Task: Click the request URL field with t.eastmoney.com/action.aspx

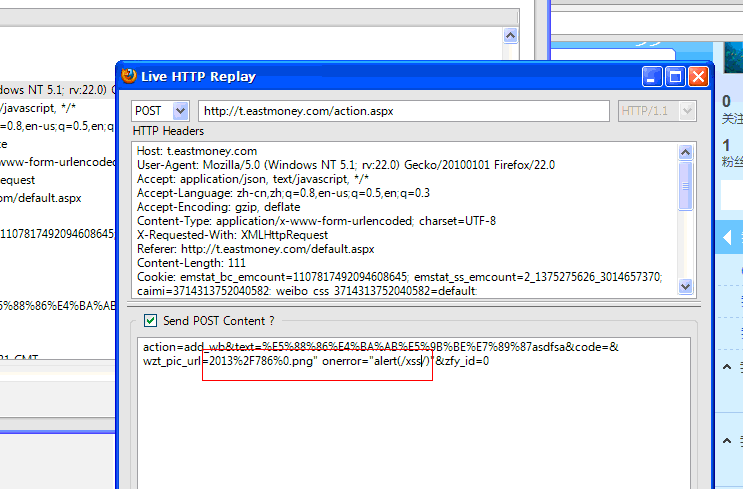Action: (x=404, y=111)
